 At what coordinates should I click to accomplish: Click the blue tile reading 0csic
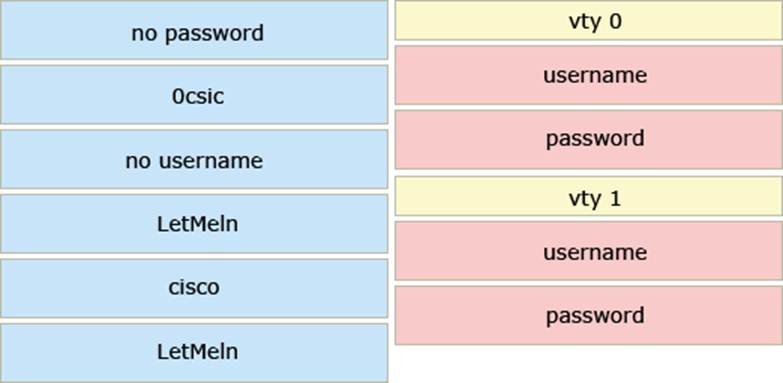194,94
